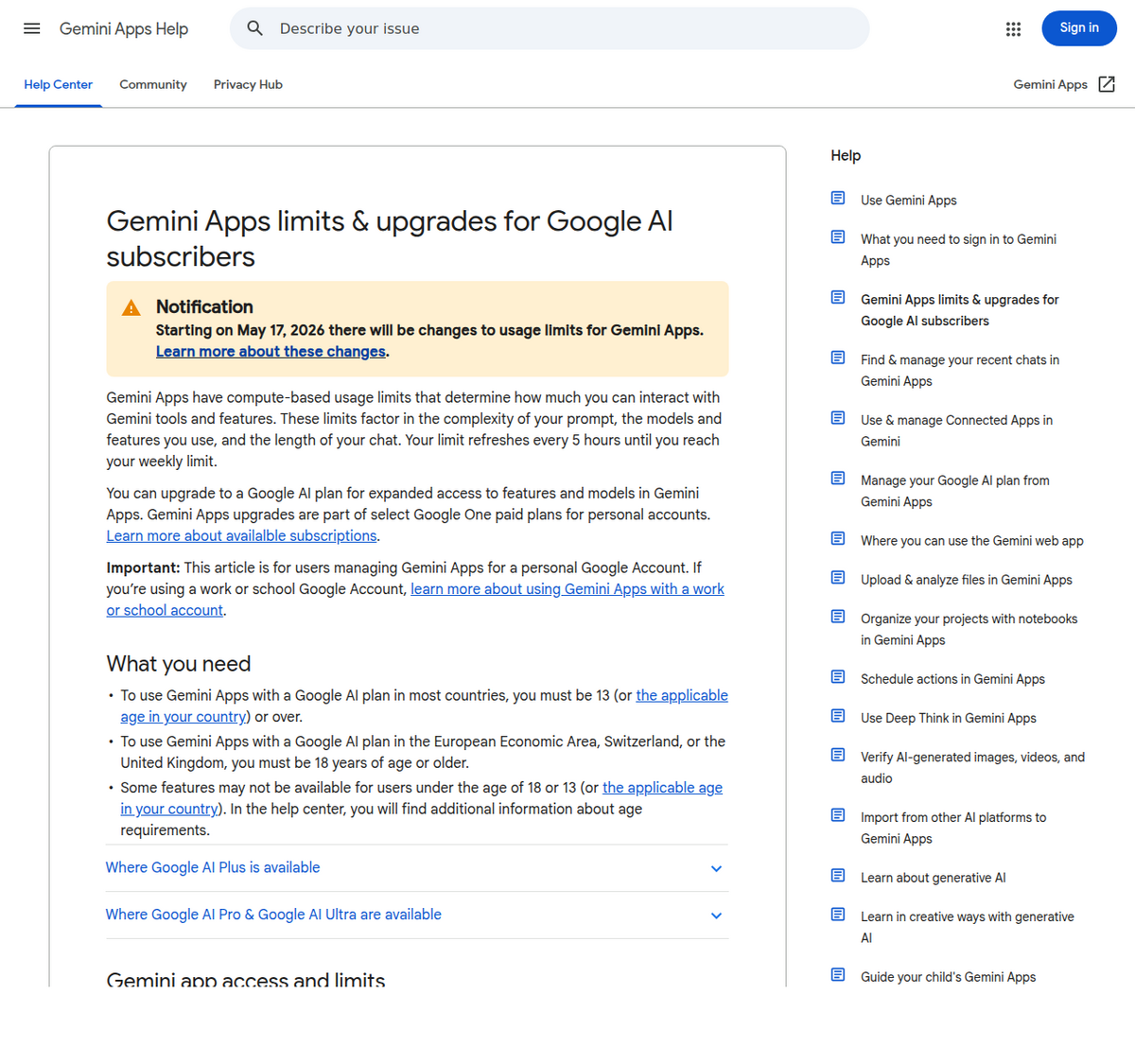Click the search magnifier icon

click(x=255, y=28)
